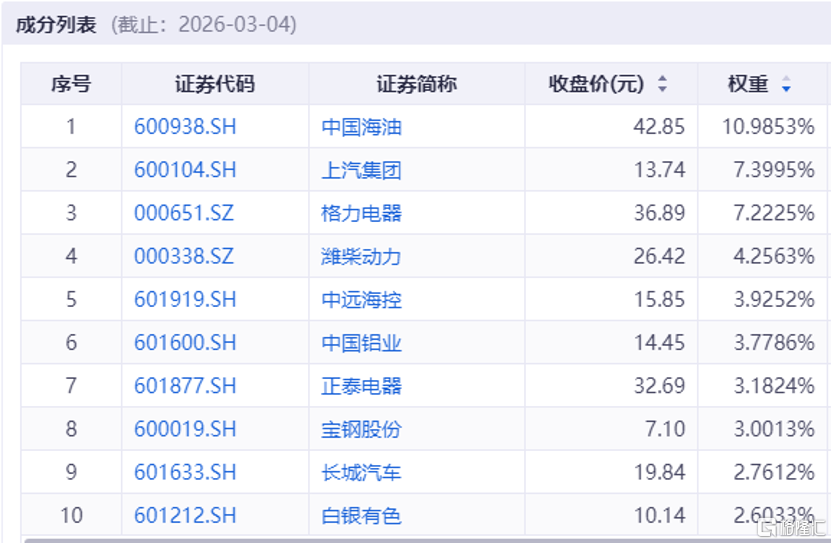Screen dimensions: 832x544
Task: Select closing price 15.85
Action: pos(660,299)
